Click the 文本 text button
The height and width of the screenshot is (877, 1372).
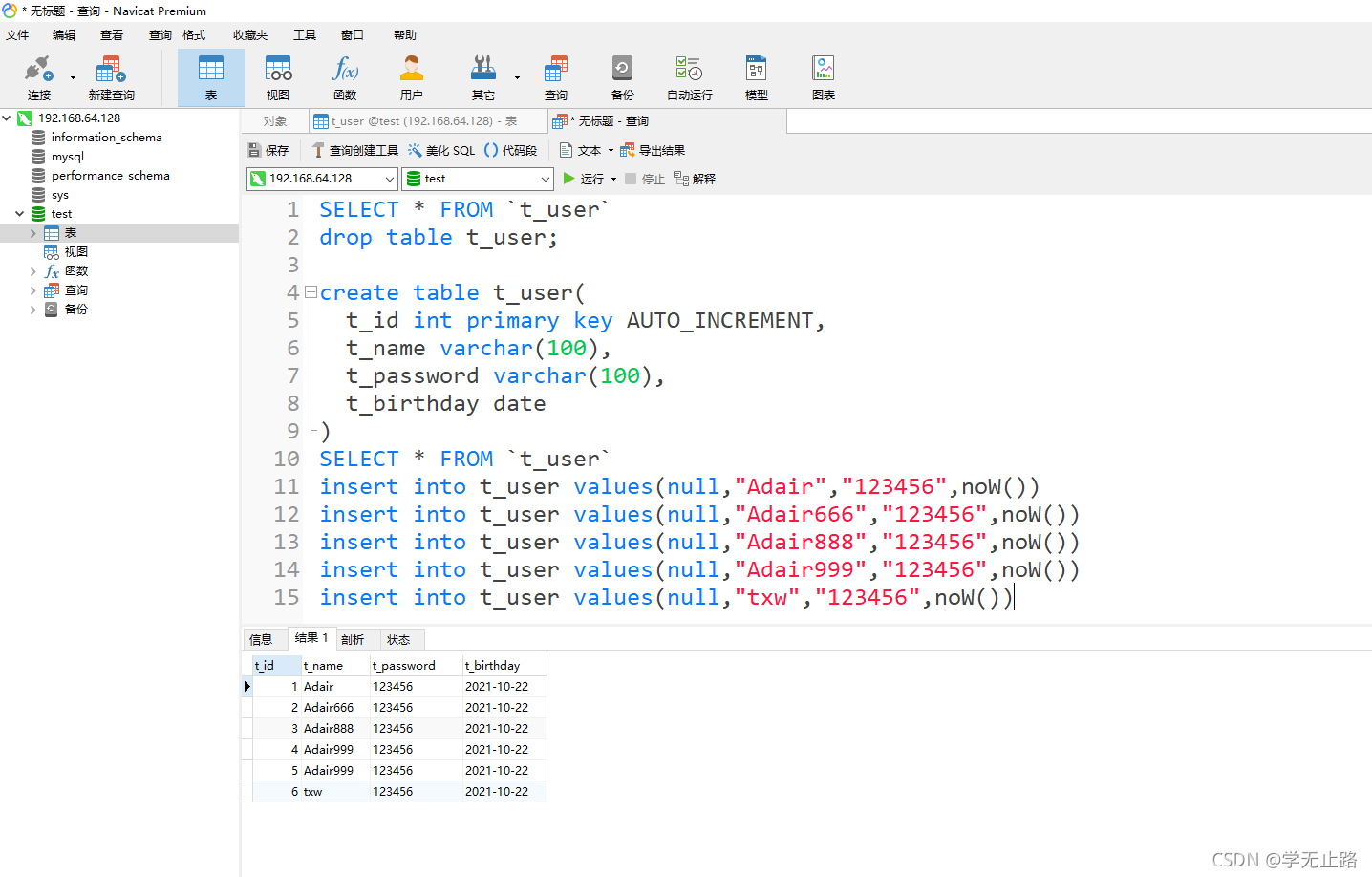(581, 150)
